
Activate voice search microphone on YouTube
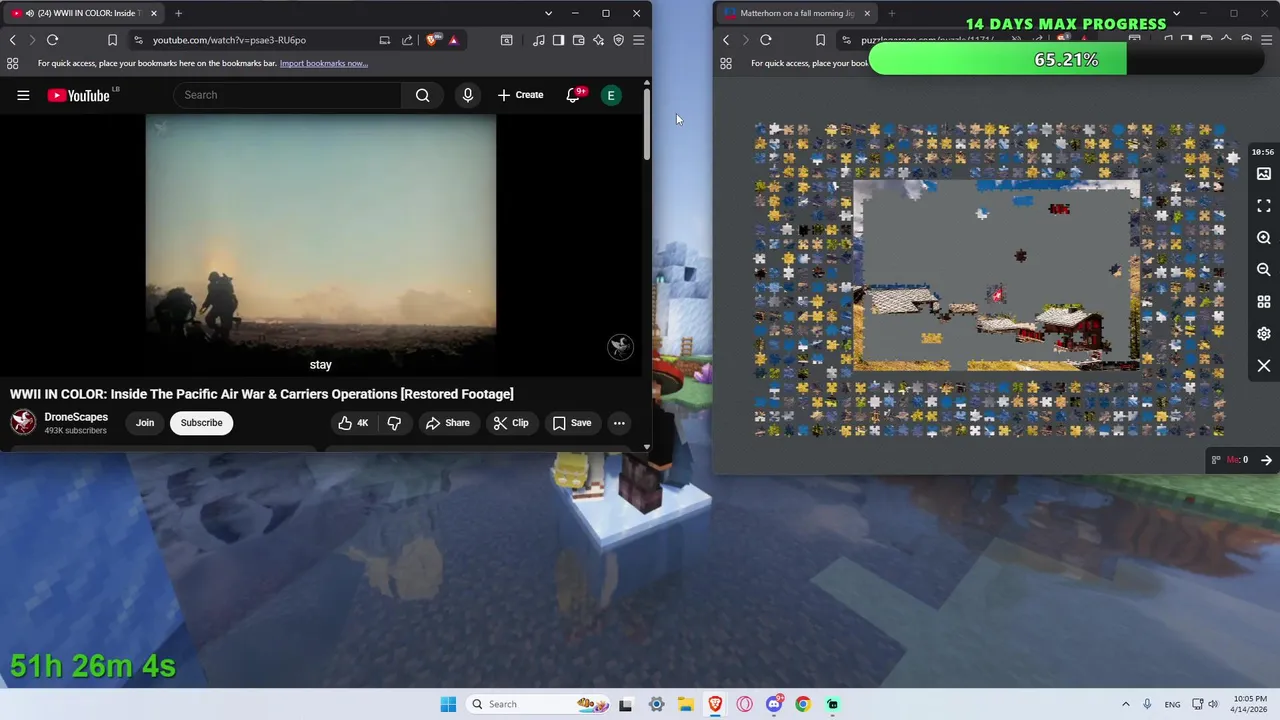467,95
